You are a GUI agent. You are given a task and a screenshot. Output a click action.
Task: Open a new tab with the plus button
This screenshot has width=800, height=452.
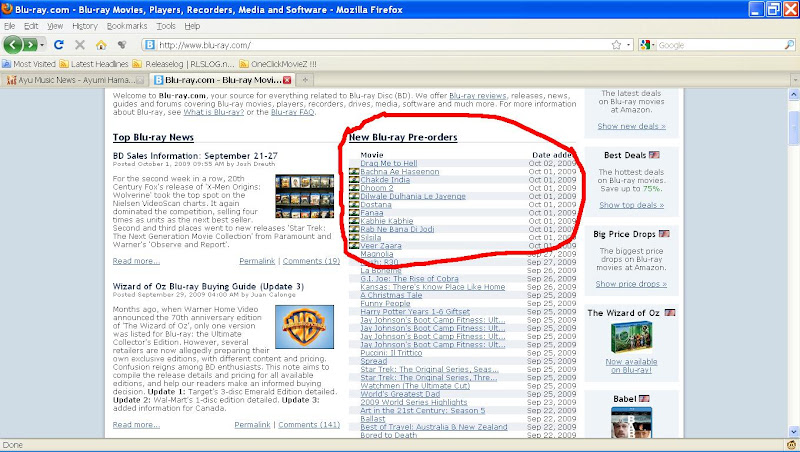click(305, 80)
